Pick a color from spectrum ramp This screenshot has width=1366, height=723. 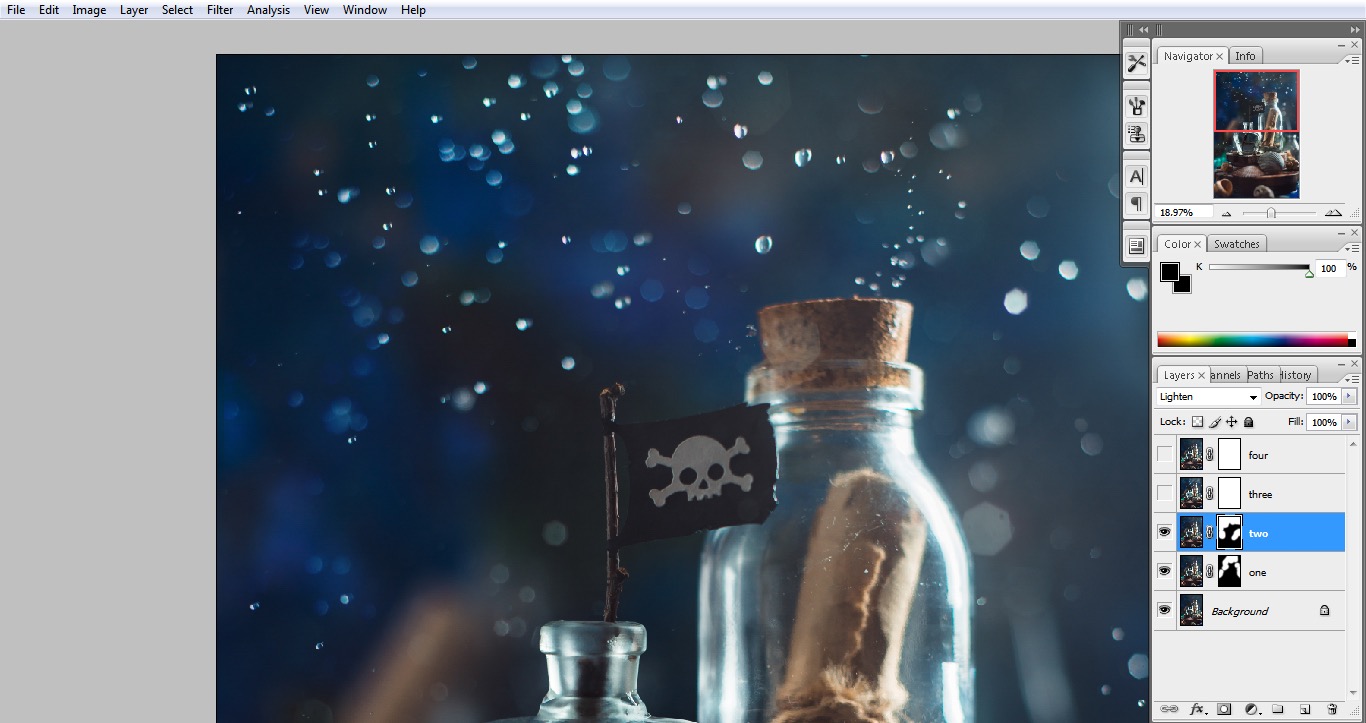click(x=1256, y=340)
